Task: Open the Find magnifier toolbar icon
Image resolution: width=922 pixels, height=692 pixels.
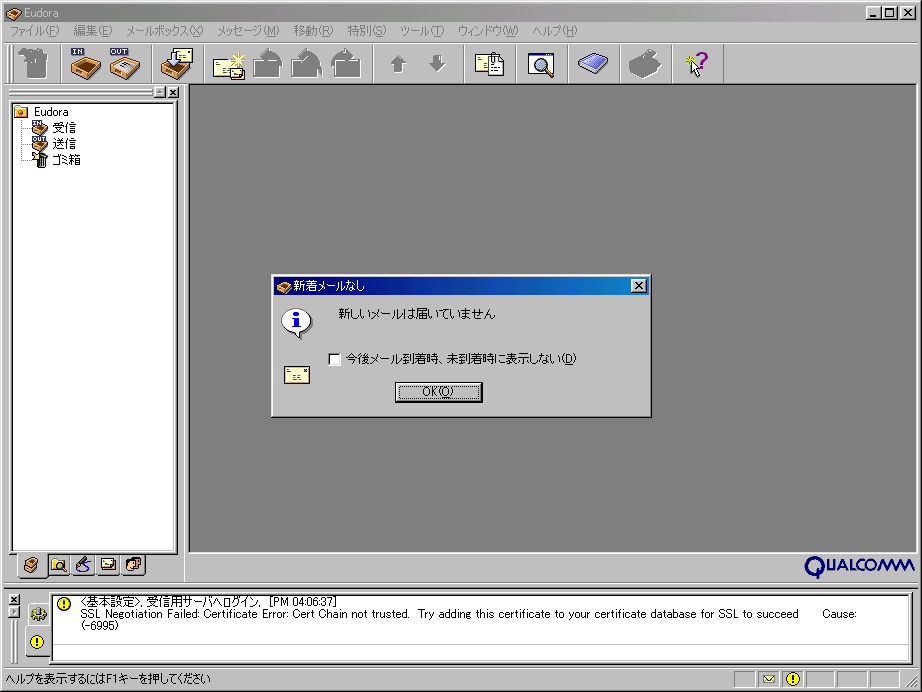Action: point(541,64)
